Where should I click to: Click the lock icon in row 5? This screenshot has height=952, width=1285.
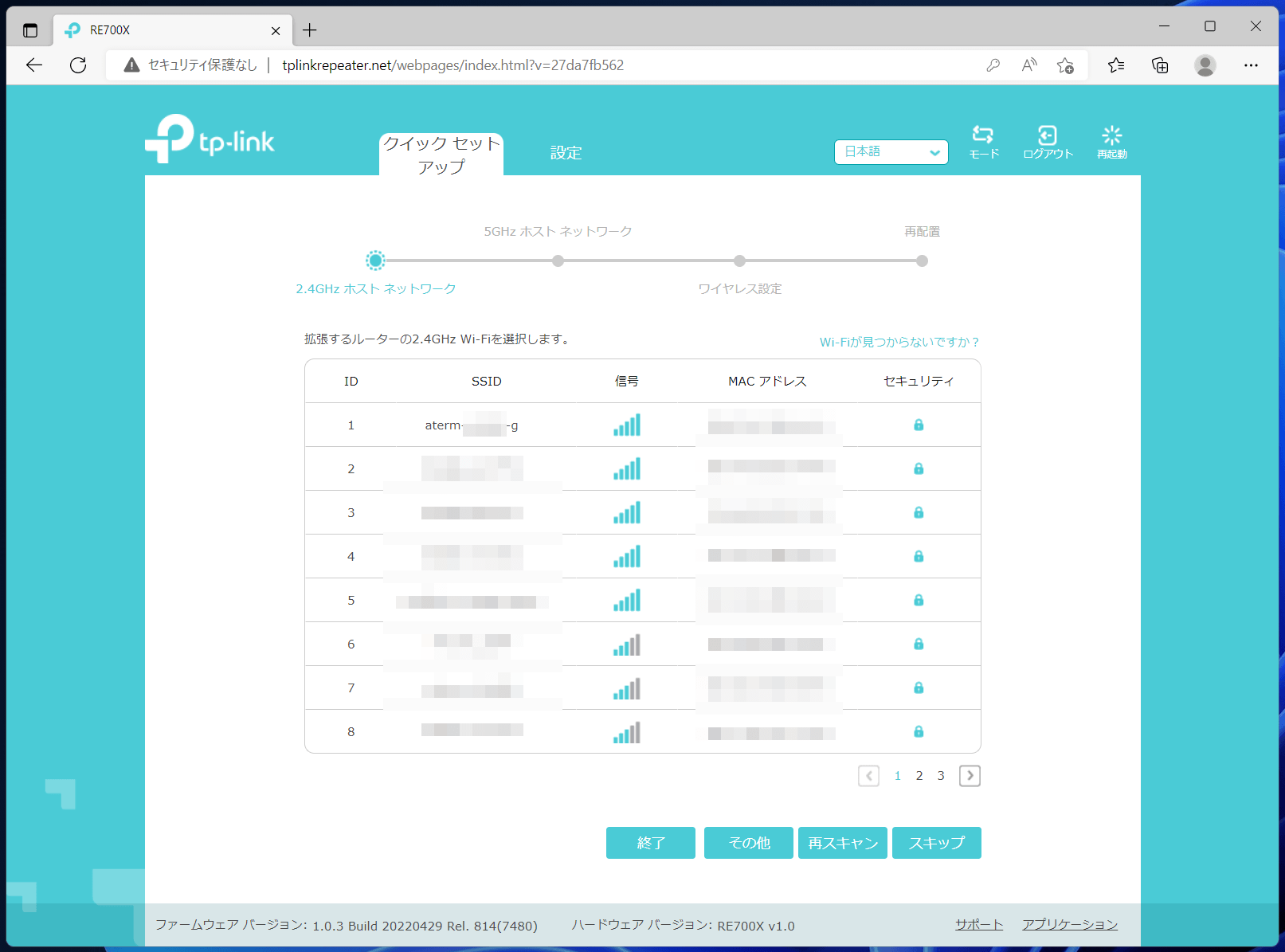point(919,600)
